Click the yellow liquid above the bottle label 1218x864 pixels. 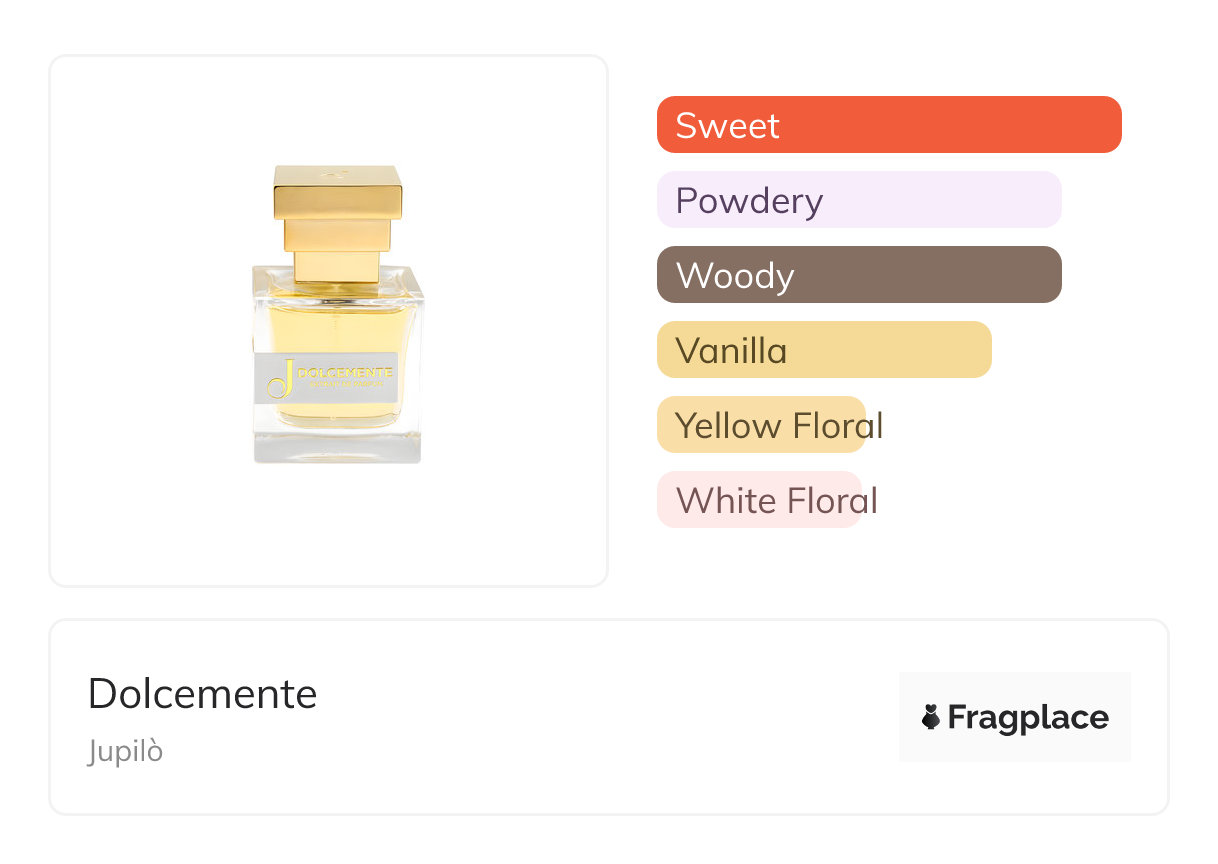pos(337,328)
